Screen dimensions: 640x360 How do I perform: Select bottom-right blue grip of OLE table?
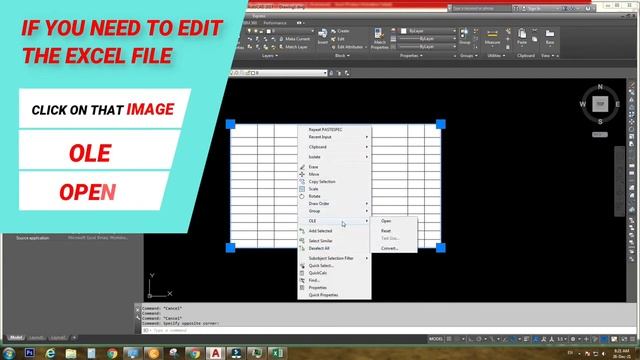(x=441, y=248)
